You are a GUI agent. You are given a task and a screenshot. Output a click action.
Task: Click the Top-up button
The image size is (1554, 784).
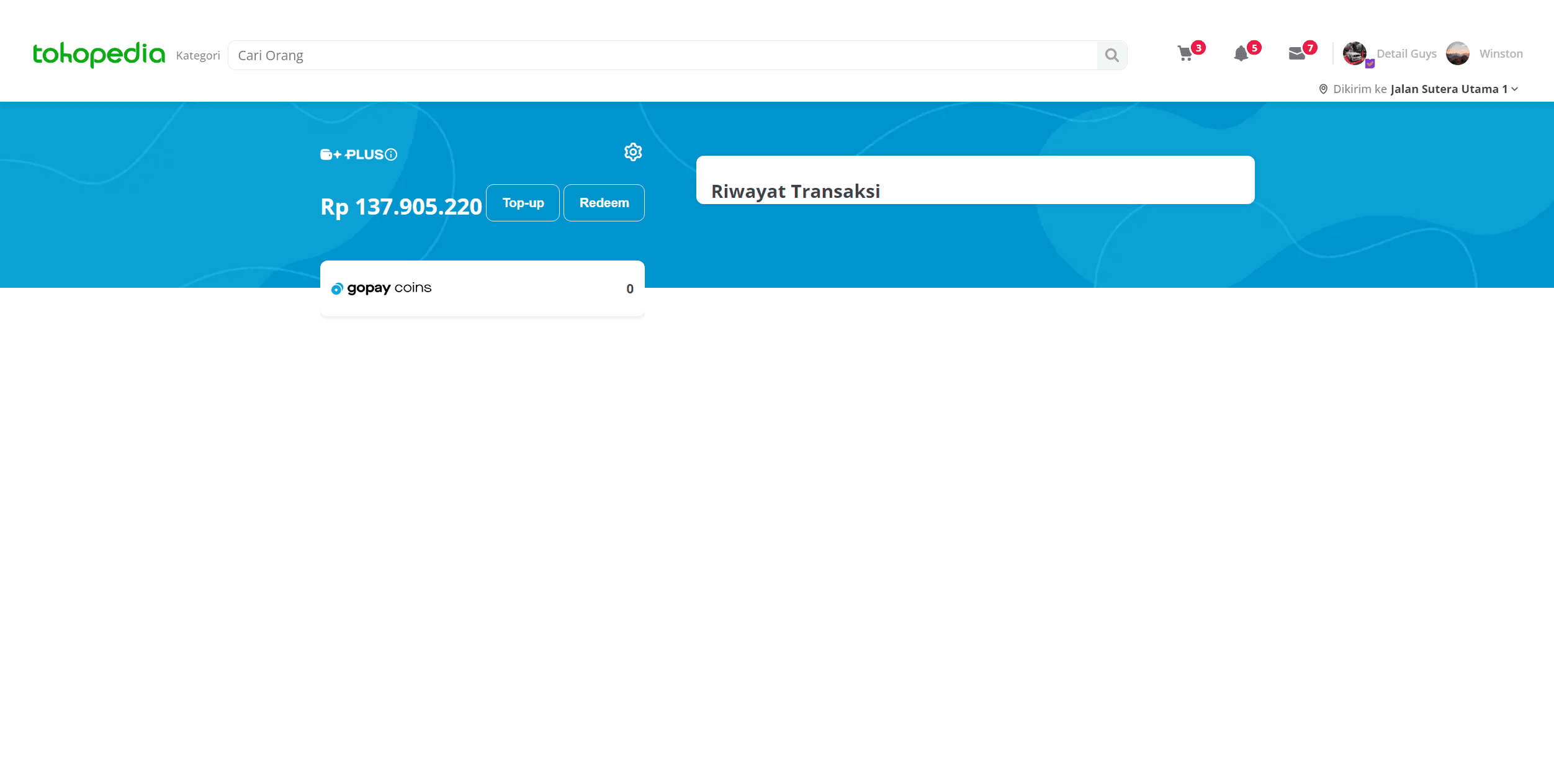(523, 203)
